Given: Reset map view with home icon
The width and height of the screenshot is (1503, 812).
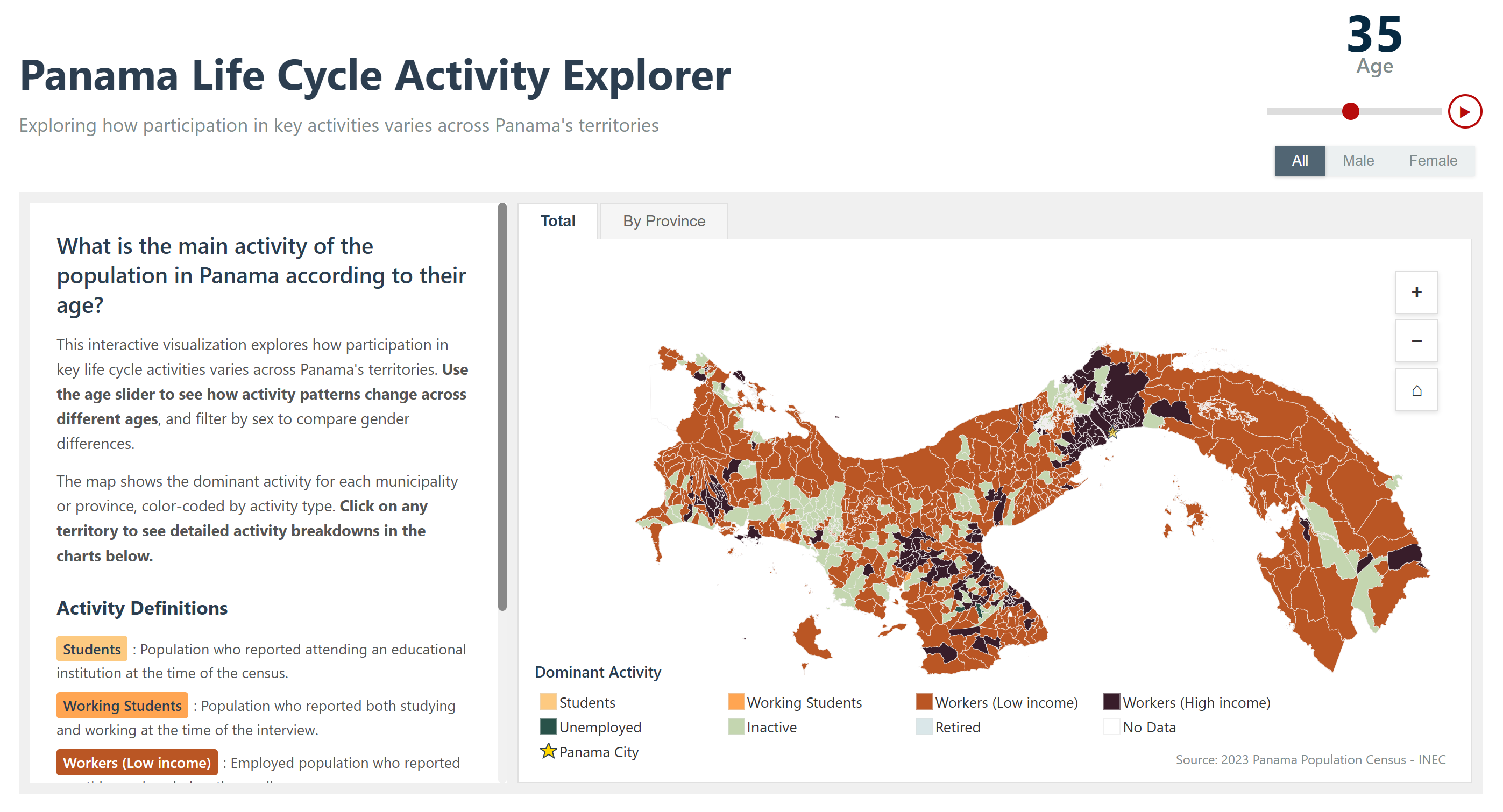Looking at the screenshot, I should coord(1416,390).
